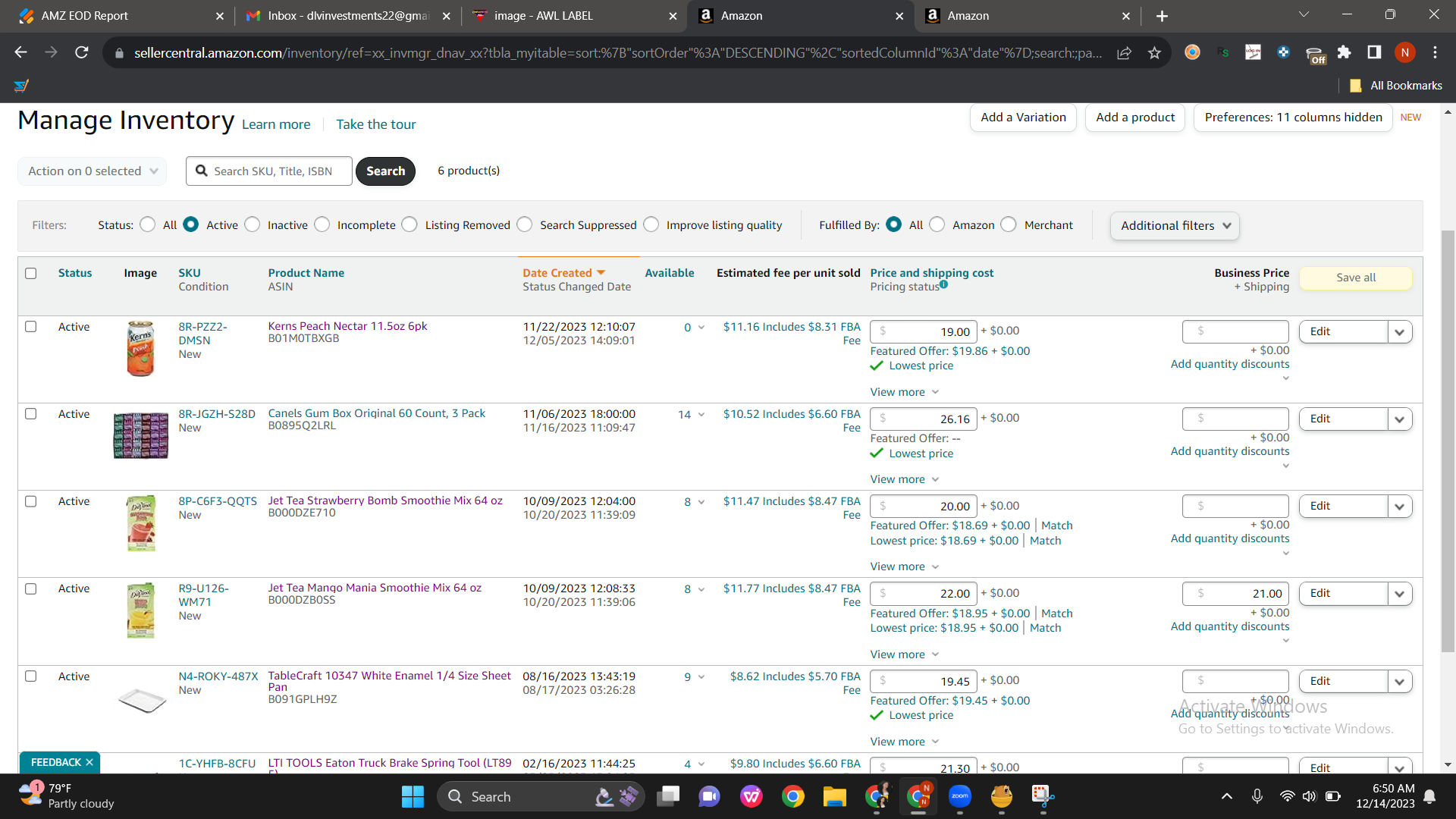Dismiss the FEEDBACK tab with its X
This screenshot has height=819, width=1456.
89,762
